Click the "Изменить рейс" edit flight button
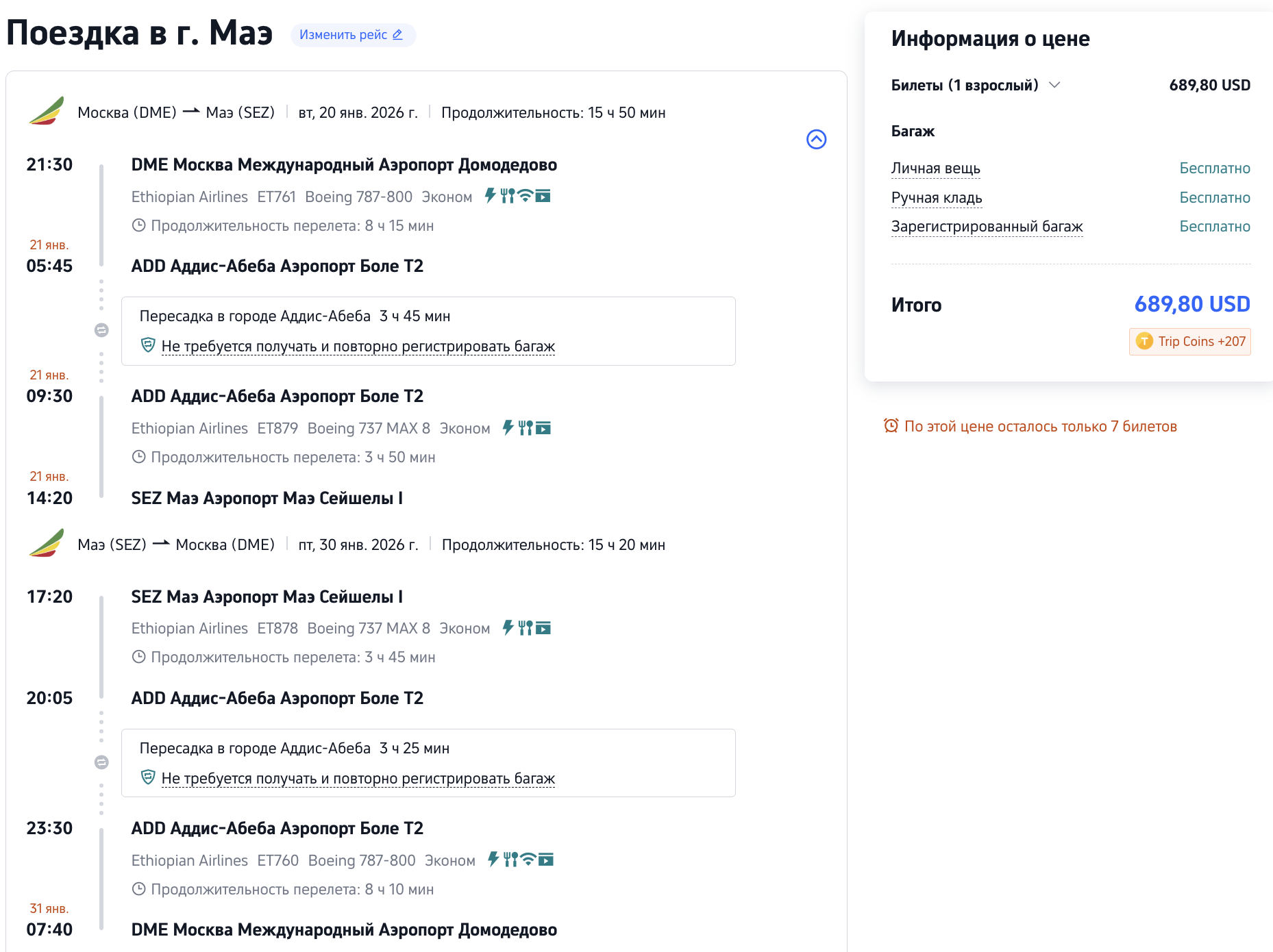The image size is (1273, 952). click(352, 35)
